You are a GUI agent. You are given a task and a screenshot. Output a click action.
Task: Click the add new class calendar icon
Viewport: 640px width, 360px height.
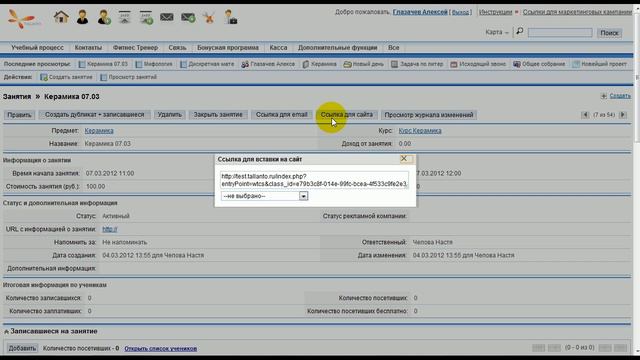(x=146, y=17)
